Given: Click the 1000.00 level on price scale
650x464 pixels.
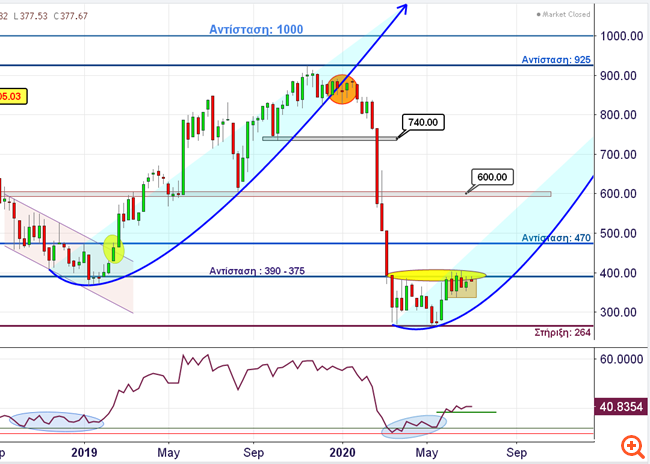Looking at the screenshot, I should [x=621, y=36].
